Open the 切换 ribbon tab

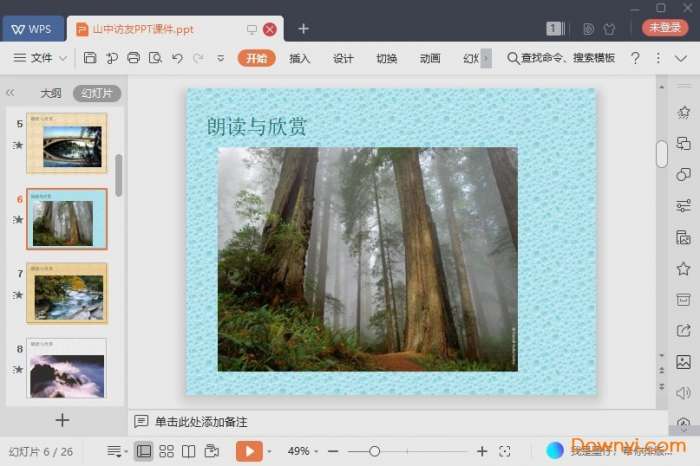click(387, 58)
